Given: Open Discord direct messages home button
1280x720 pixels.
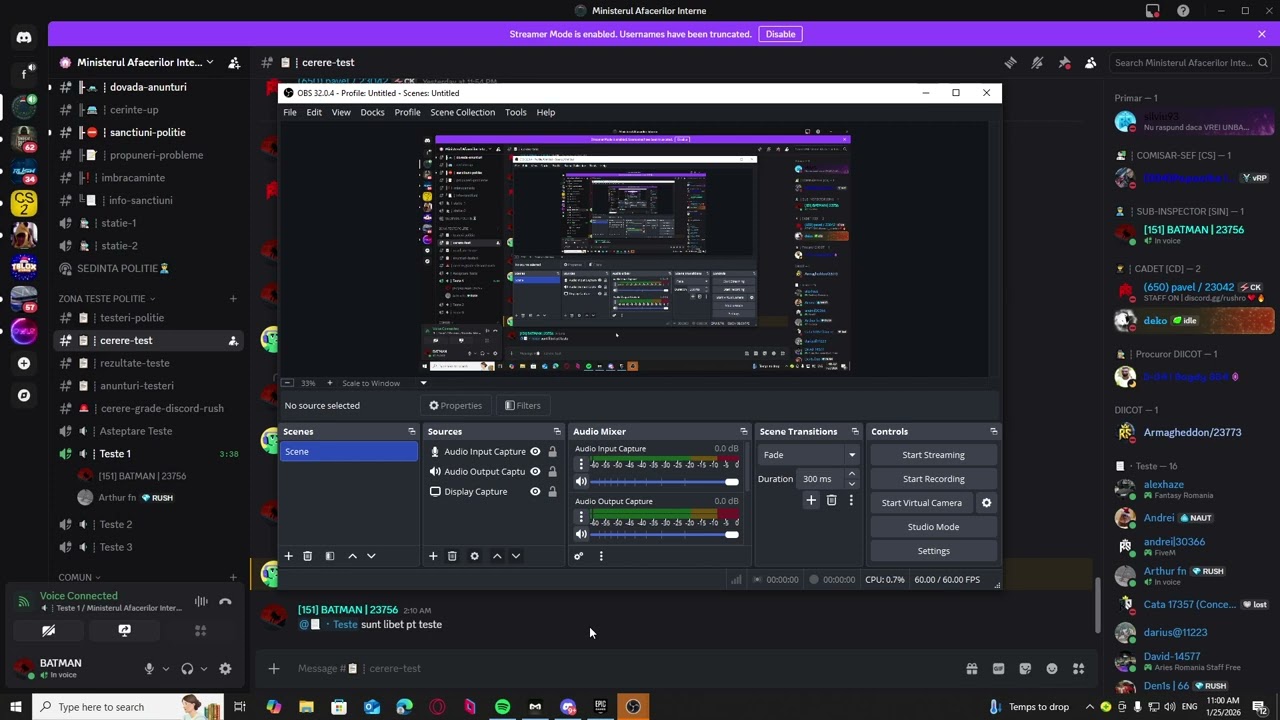Looking at the screenshot, I should pyautogui.click(x=24, y=38).
